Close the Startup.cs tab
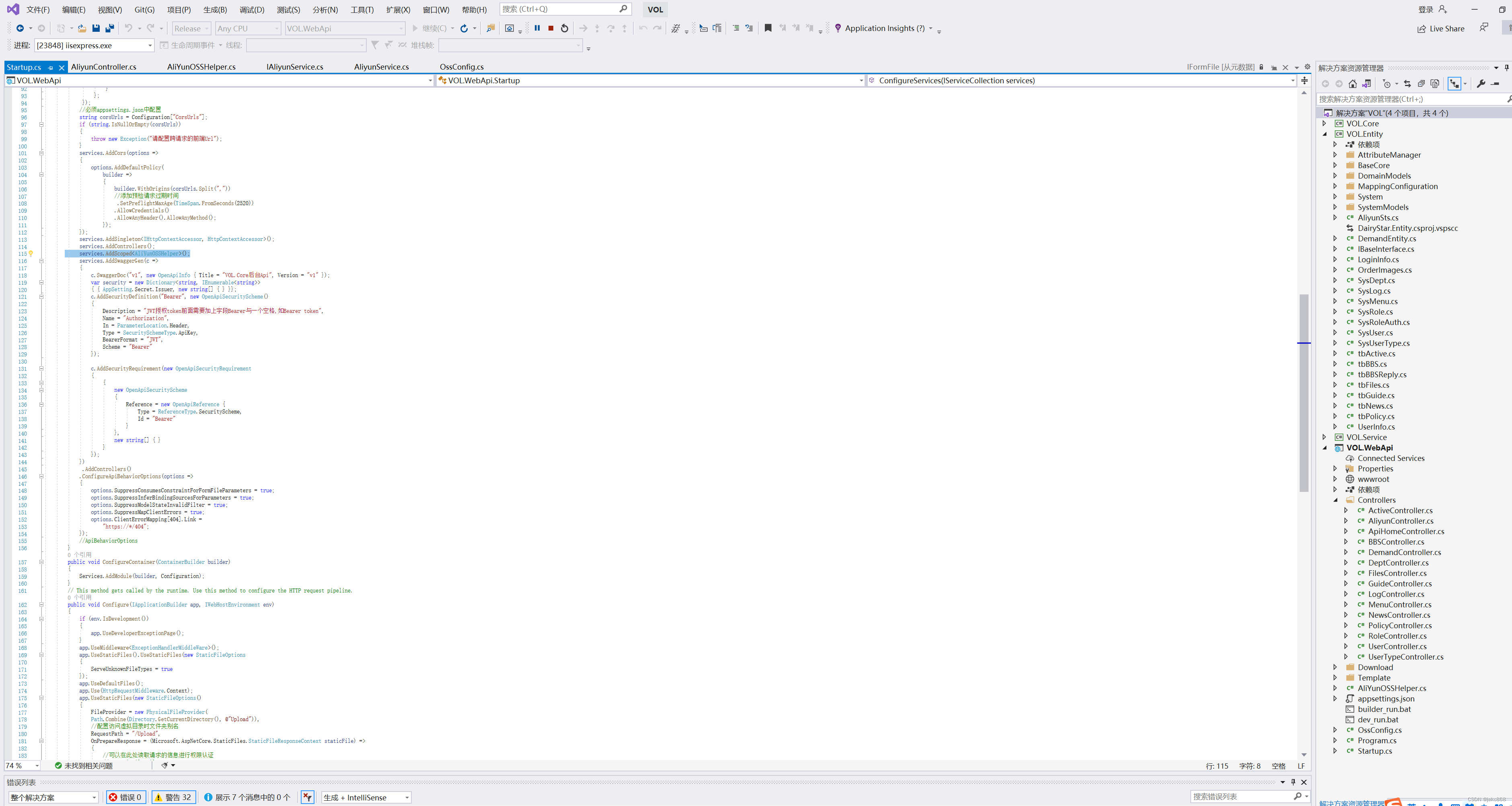 pyautogui.click(x=61, y=68)
